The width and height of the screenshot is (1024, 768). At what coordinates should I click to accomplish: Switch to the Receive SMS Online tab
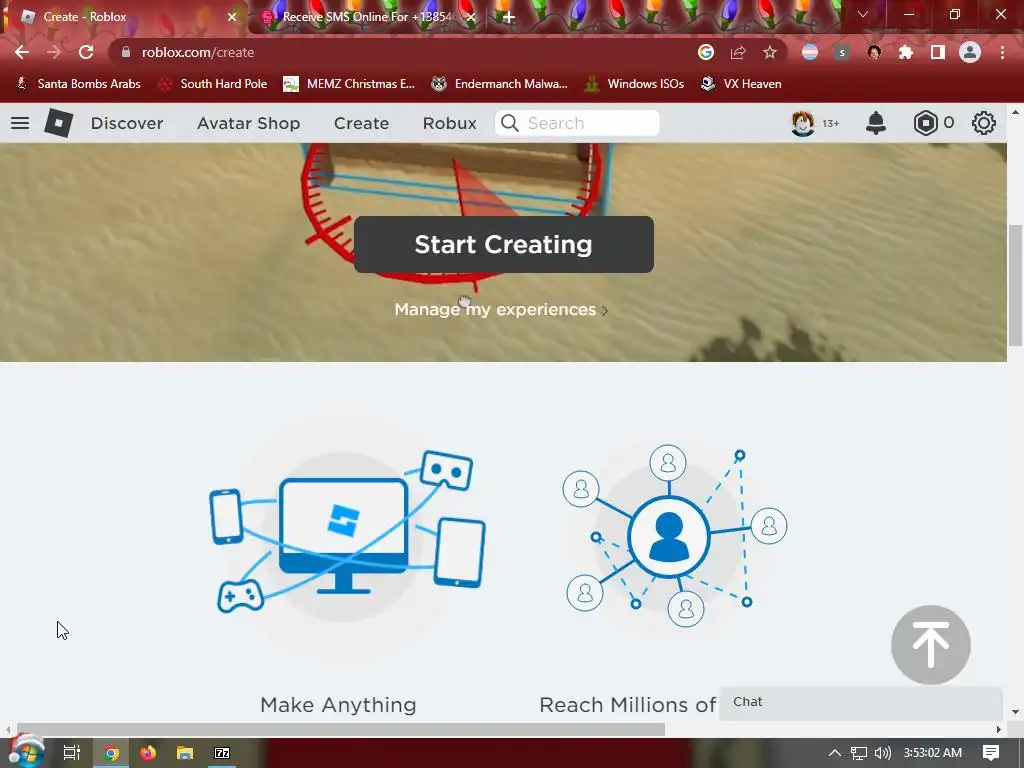[367, 17]
